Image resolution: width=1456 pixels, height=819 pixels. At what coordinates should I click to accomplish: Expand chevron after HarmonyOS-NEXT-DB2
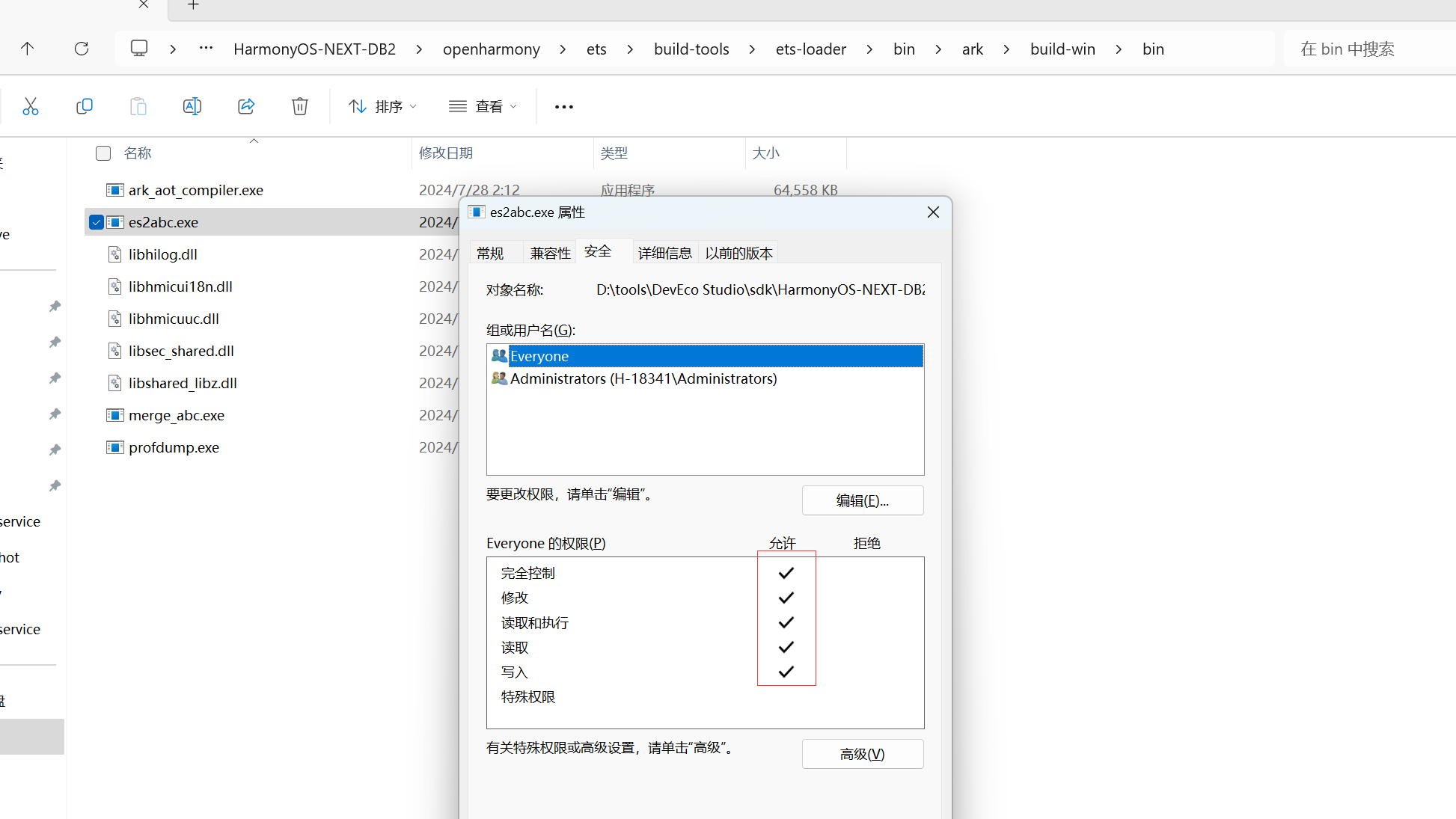pyautogui.click(x=419, y=49)
